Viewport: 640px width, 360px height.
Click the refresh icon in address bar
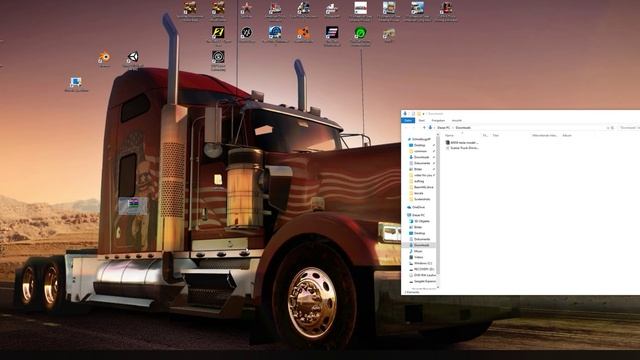[x=613, y=128]
